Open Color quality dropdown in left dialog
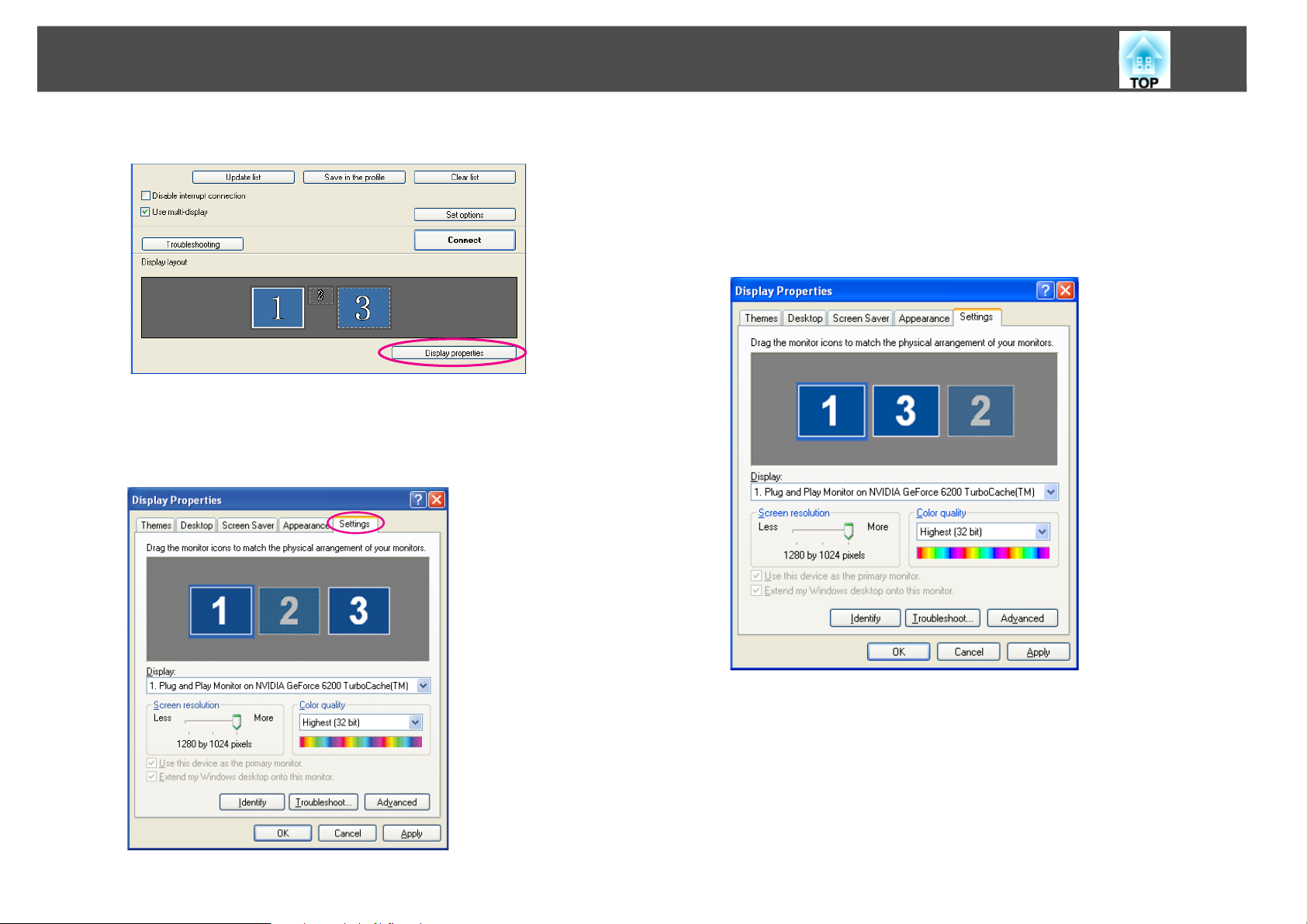 tap(415, 722)
